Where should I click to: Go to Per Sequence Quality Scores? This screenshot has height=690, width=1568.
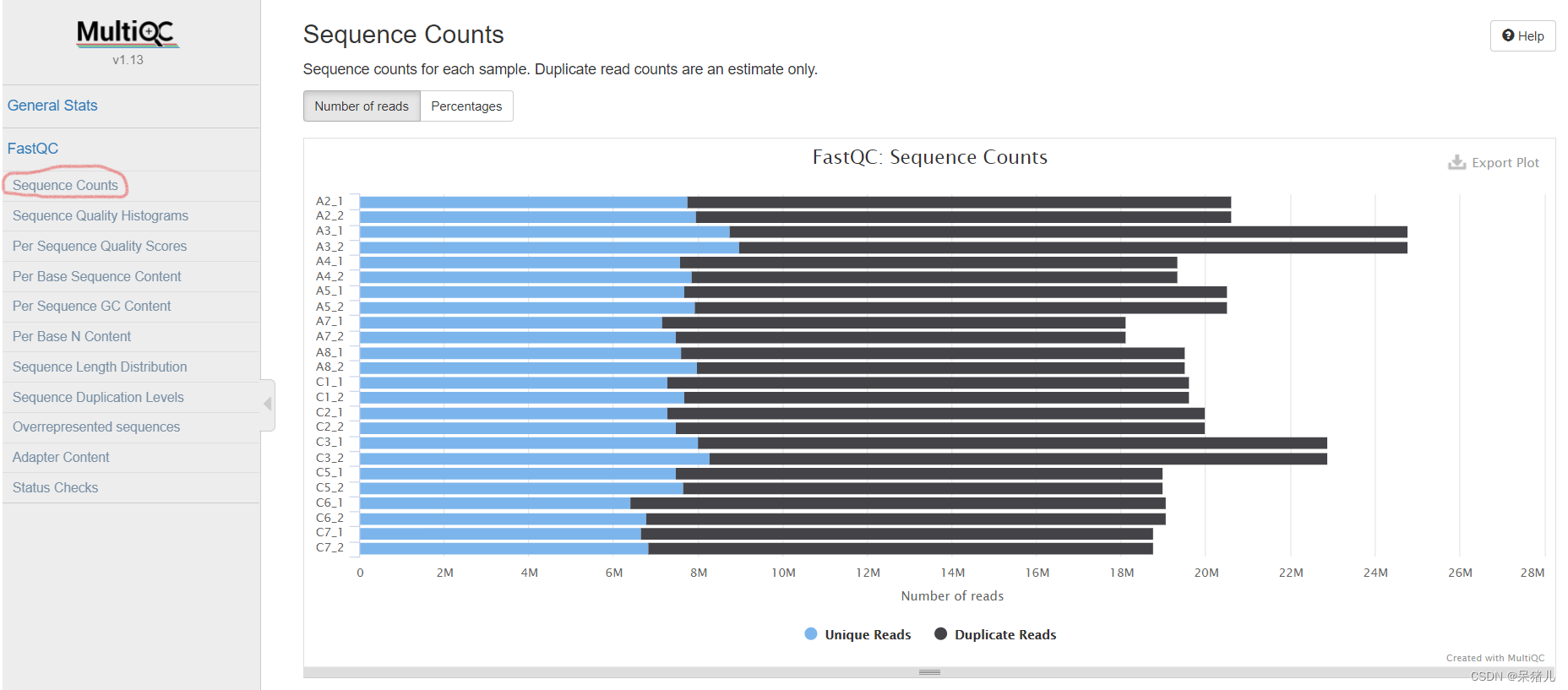(100, 246)
